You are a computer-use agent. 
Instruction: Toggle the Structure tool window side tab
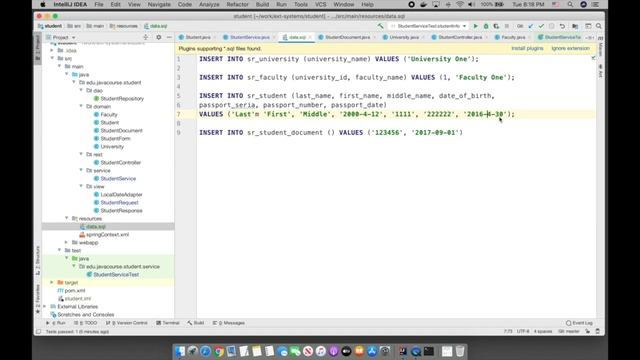click(38, 260)
